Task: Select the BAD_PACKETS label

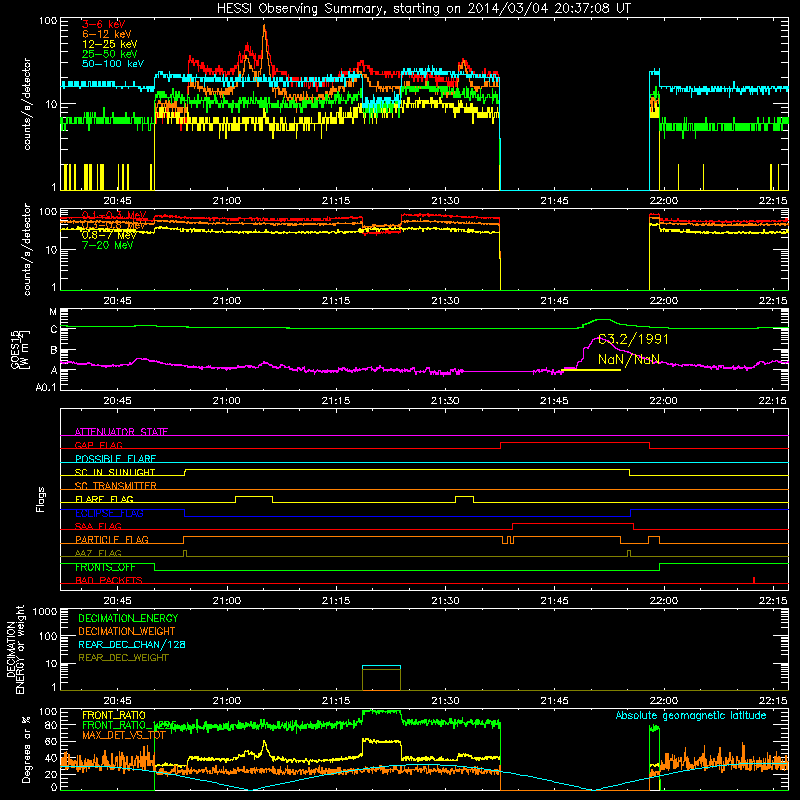Action: click(109, 580)
